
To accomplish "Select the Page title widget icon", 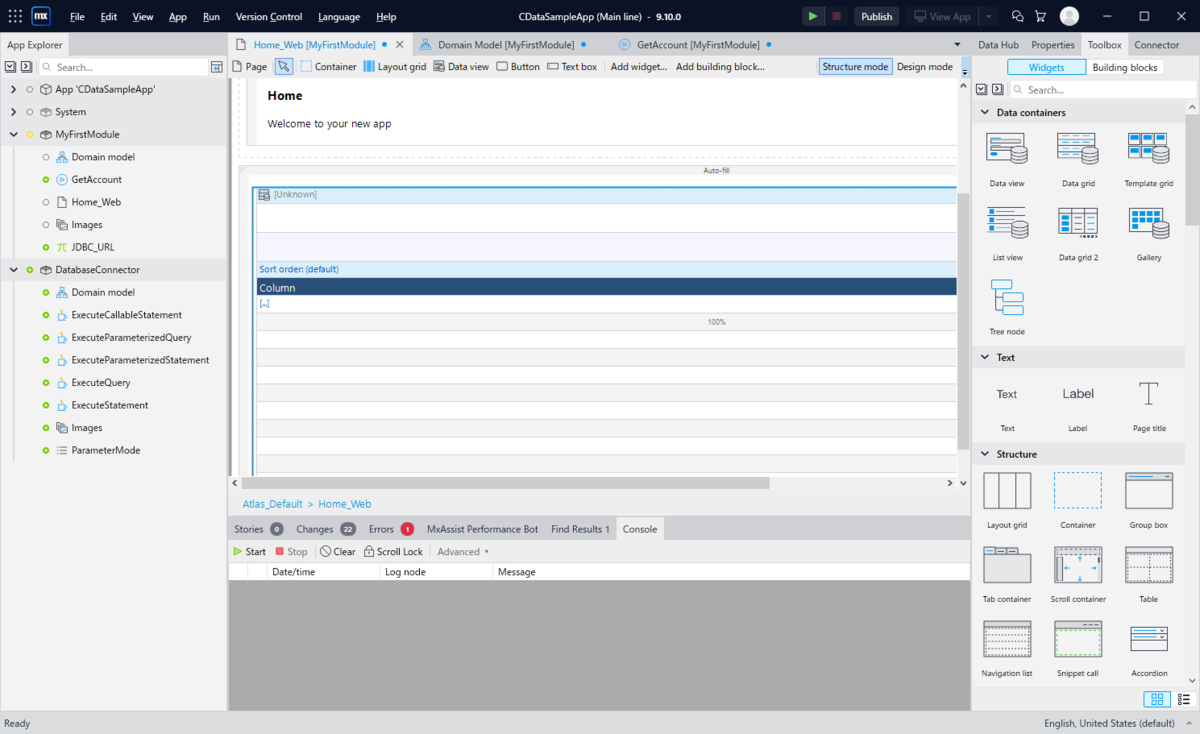I will (1148, 394).
